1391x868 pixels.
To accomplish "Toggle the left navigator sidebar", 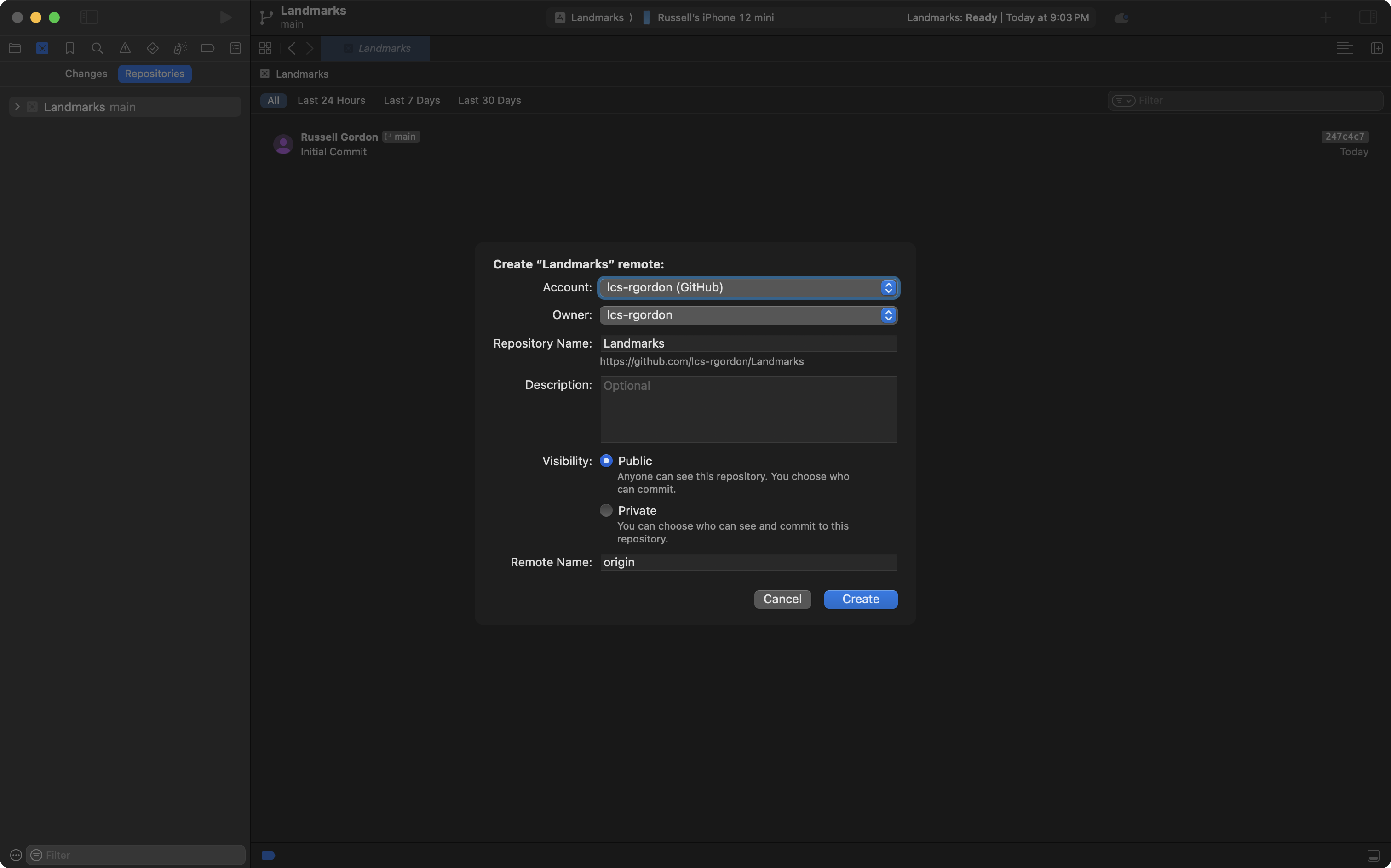I will click(x=89, y=18).
